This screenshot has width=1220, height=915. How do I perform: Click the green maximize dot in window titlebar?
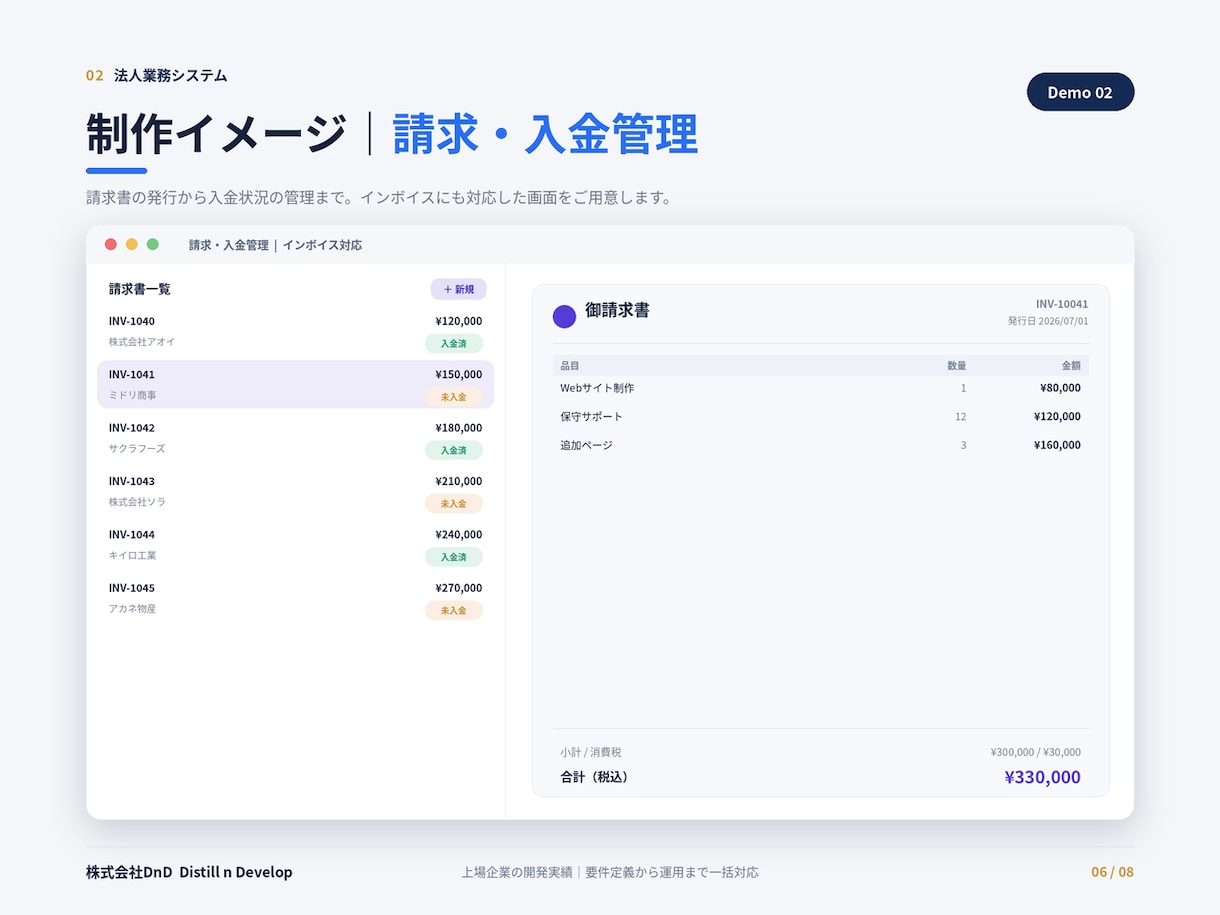[x=153, y=244]
